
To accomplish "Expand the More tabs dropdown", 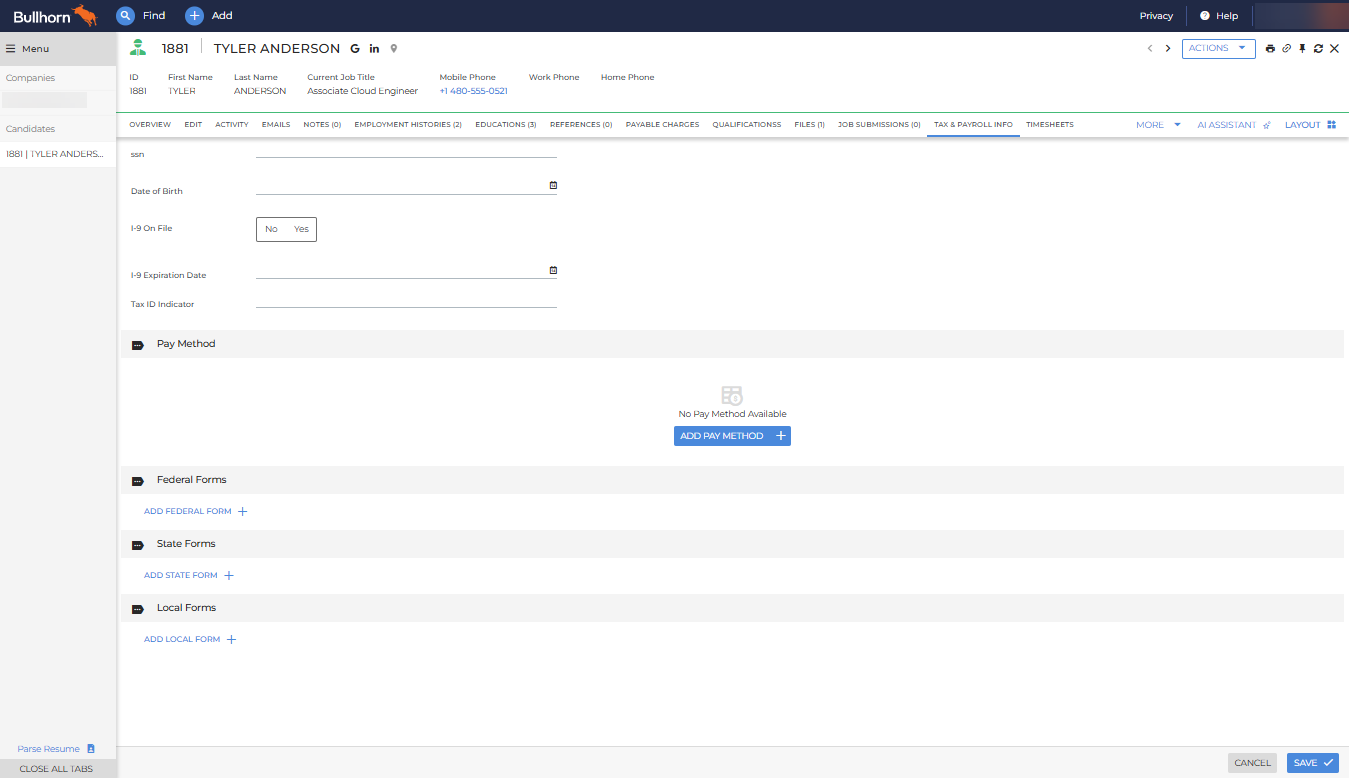I will click(x=1158, y=125).
